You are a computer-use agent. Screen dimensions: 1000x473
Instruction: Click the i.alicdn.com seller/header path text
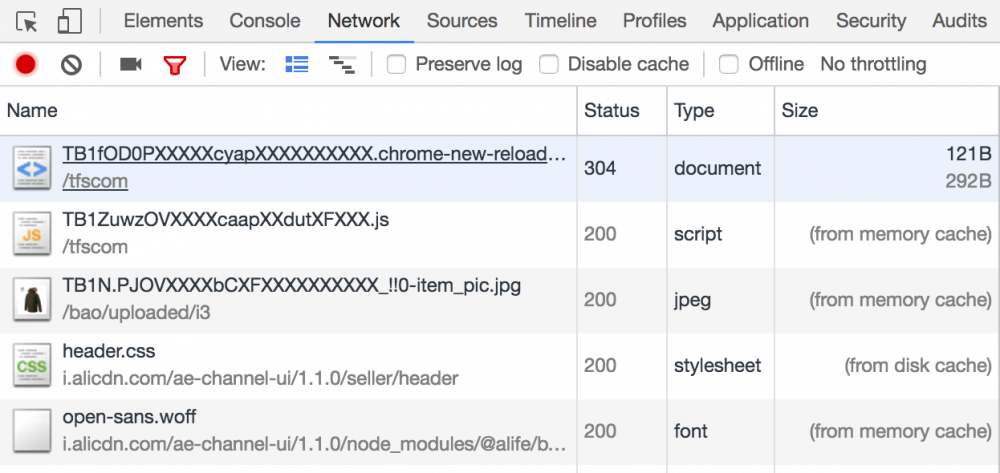point(260,379)
